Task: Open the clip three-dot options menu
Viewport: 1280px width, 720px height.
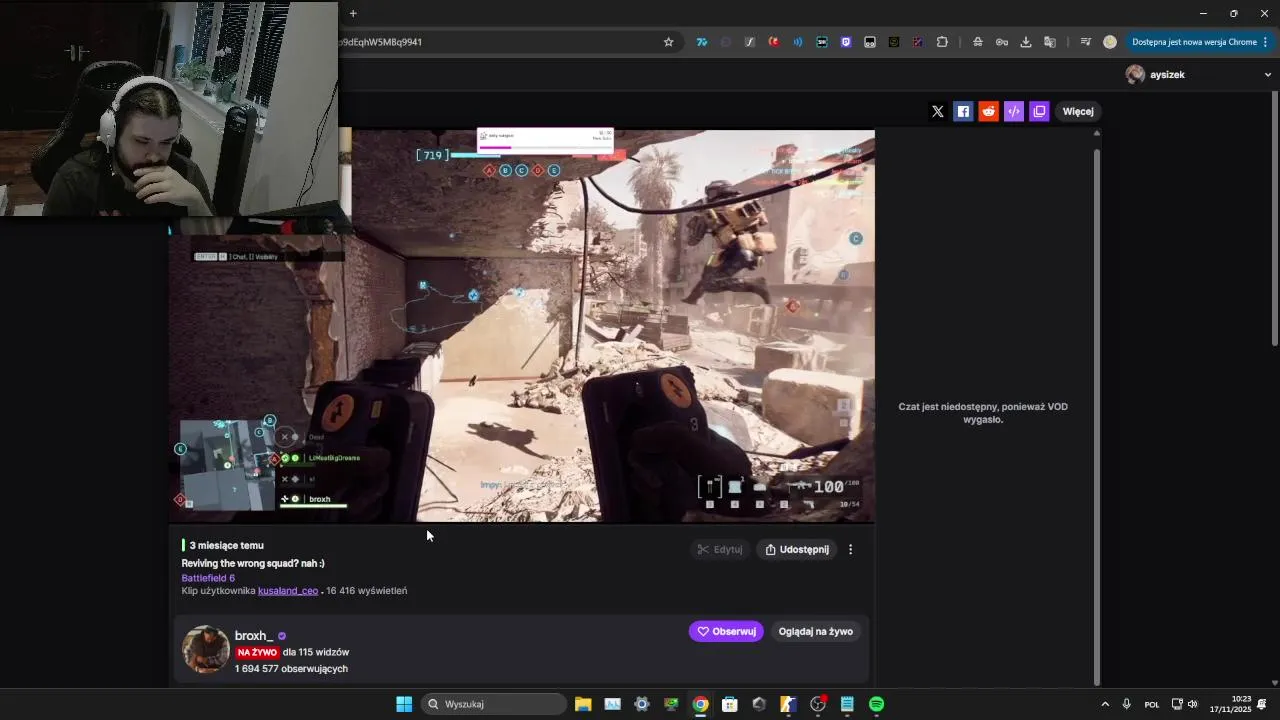Action: point(851,549)
